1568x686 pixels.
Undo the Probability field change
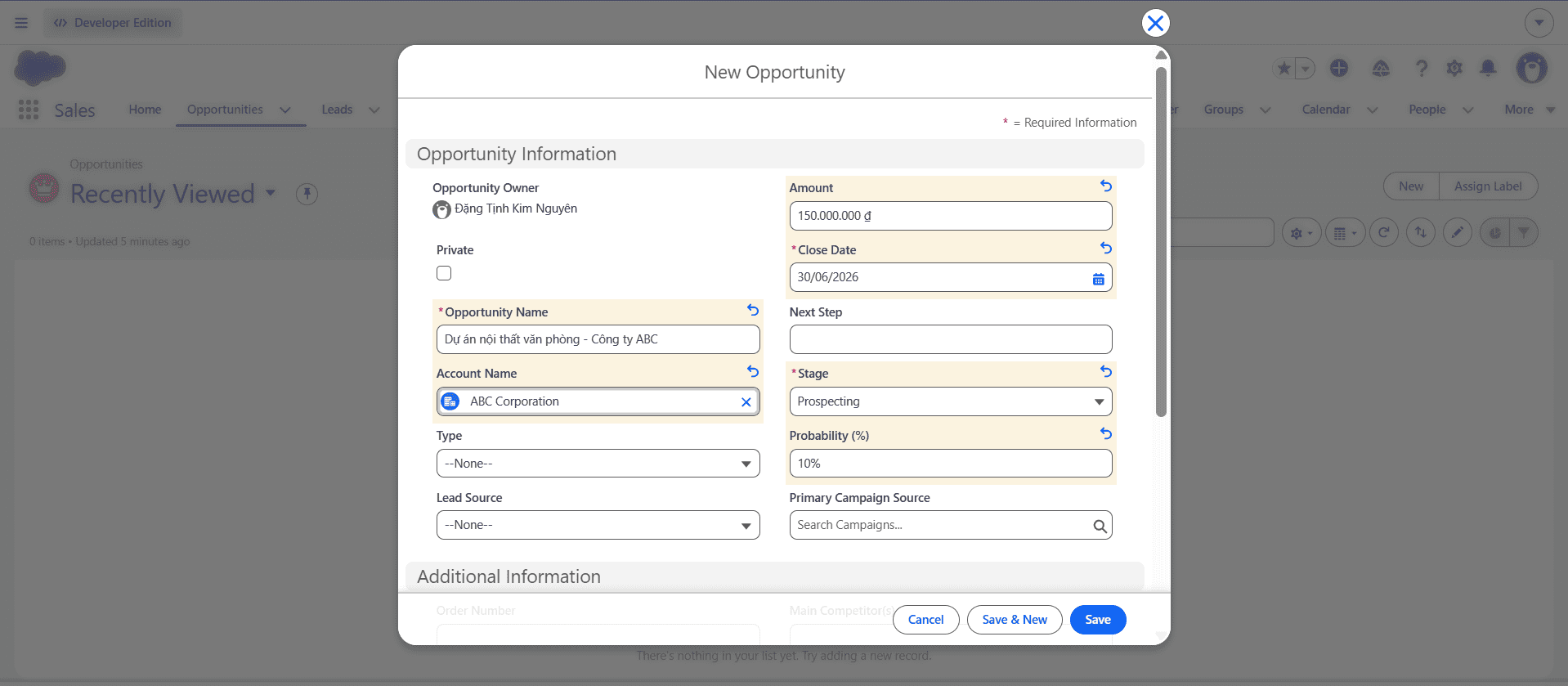(x=1106, y=434)
